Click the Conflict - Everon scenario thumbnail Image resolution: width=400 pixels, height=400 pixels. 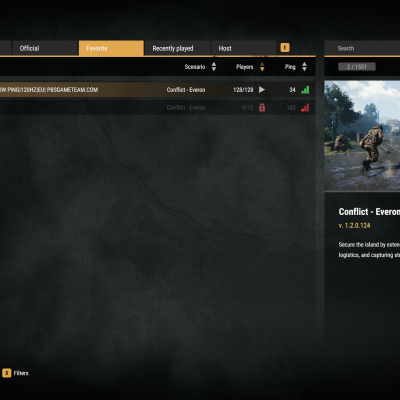(x=362, y=136)
